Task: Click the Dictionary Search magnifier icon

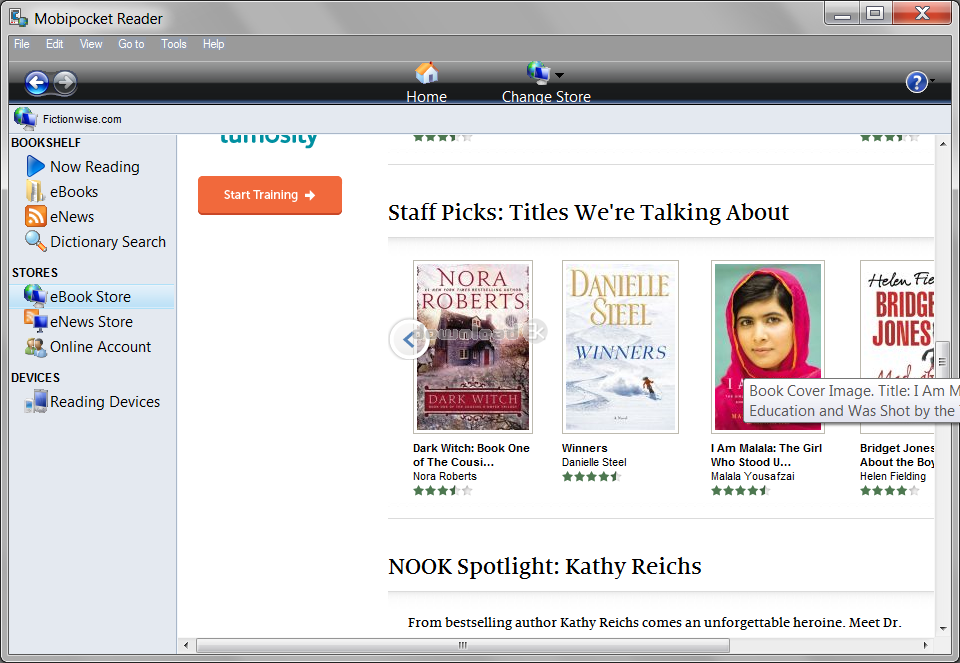Action: [x=36, y=241]
